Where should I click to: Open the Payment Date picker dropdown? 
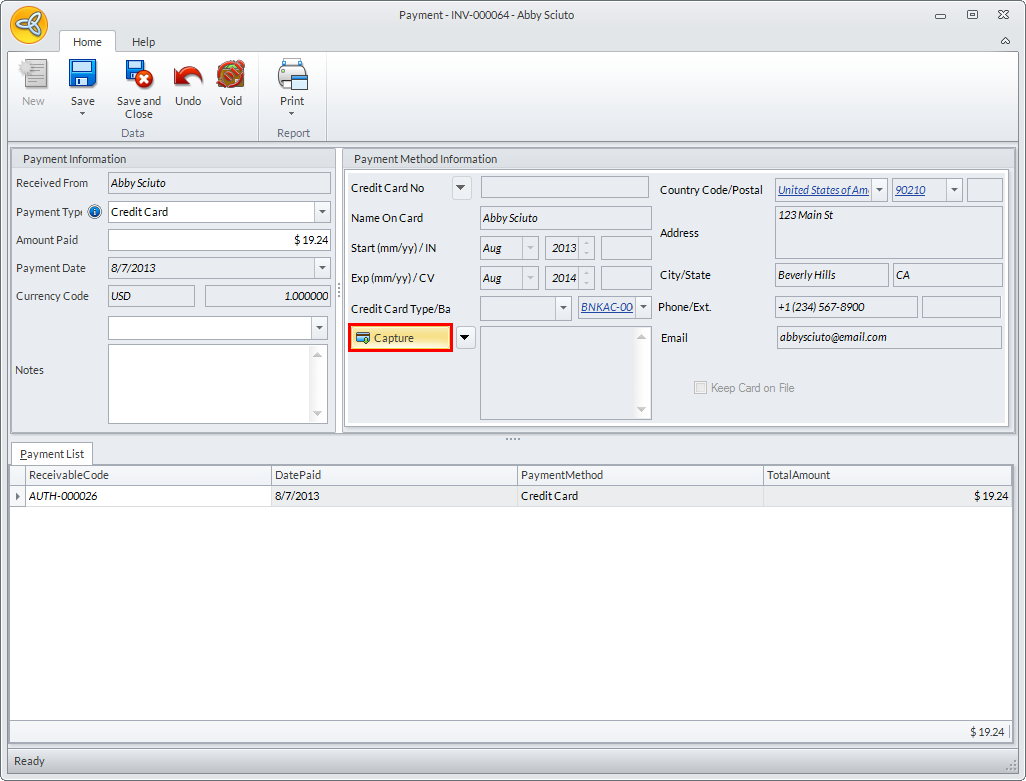click(x=322, y=268)
